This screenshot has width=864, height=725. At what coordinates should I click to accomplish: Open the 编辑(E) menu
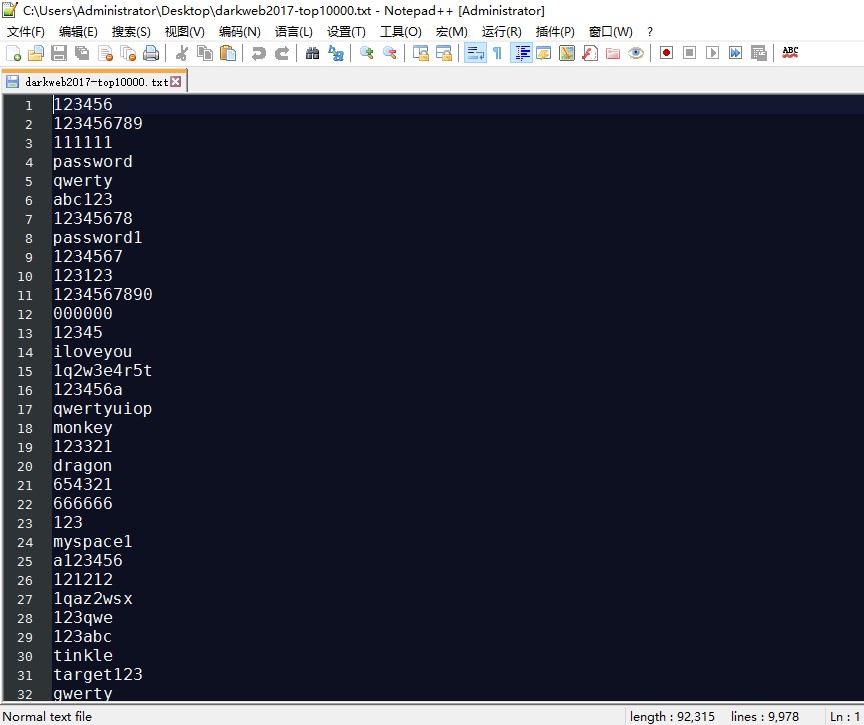tap(78, 31)
